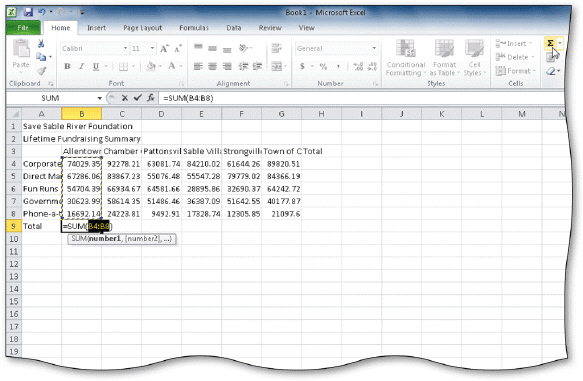Cancel the formula entry with the X icon
The image size is (583, 381).
tap(125, 98)
